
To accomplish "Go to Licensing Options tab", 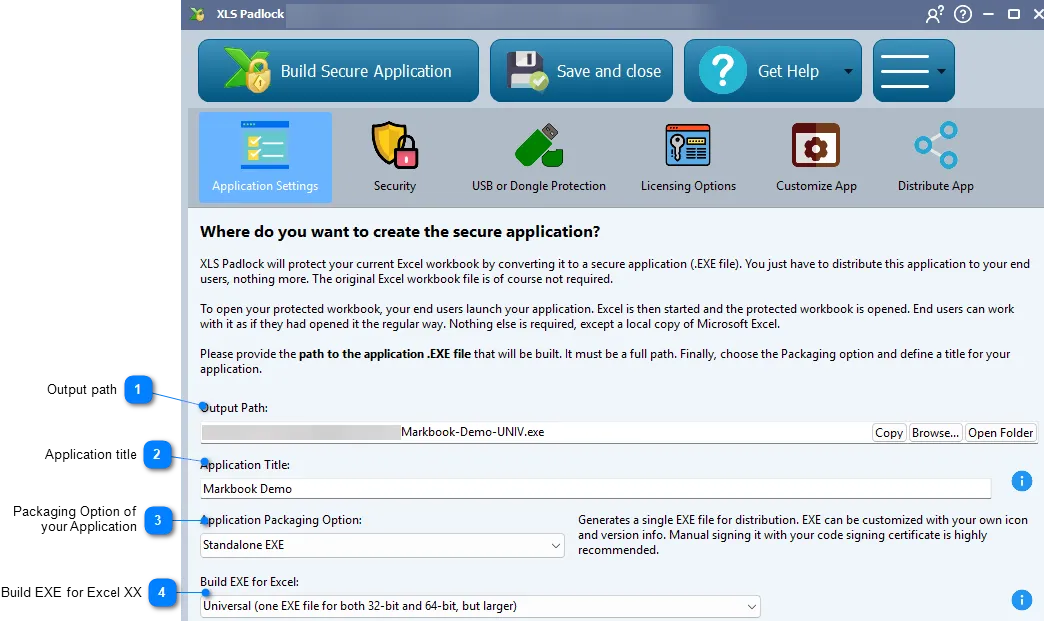I will click(x=688, y=157).
